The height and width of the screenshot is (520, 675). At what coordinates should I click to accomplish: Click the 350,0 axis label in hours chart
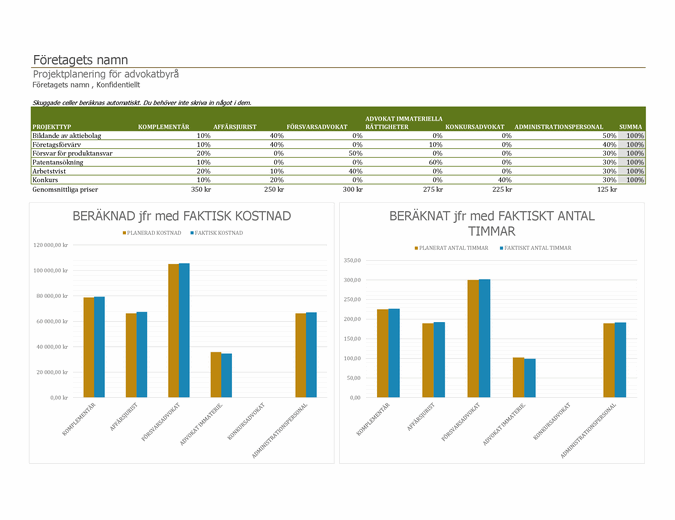pos(351,261)
